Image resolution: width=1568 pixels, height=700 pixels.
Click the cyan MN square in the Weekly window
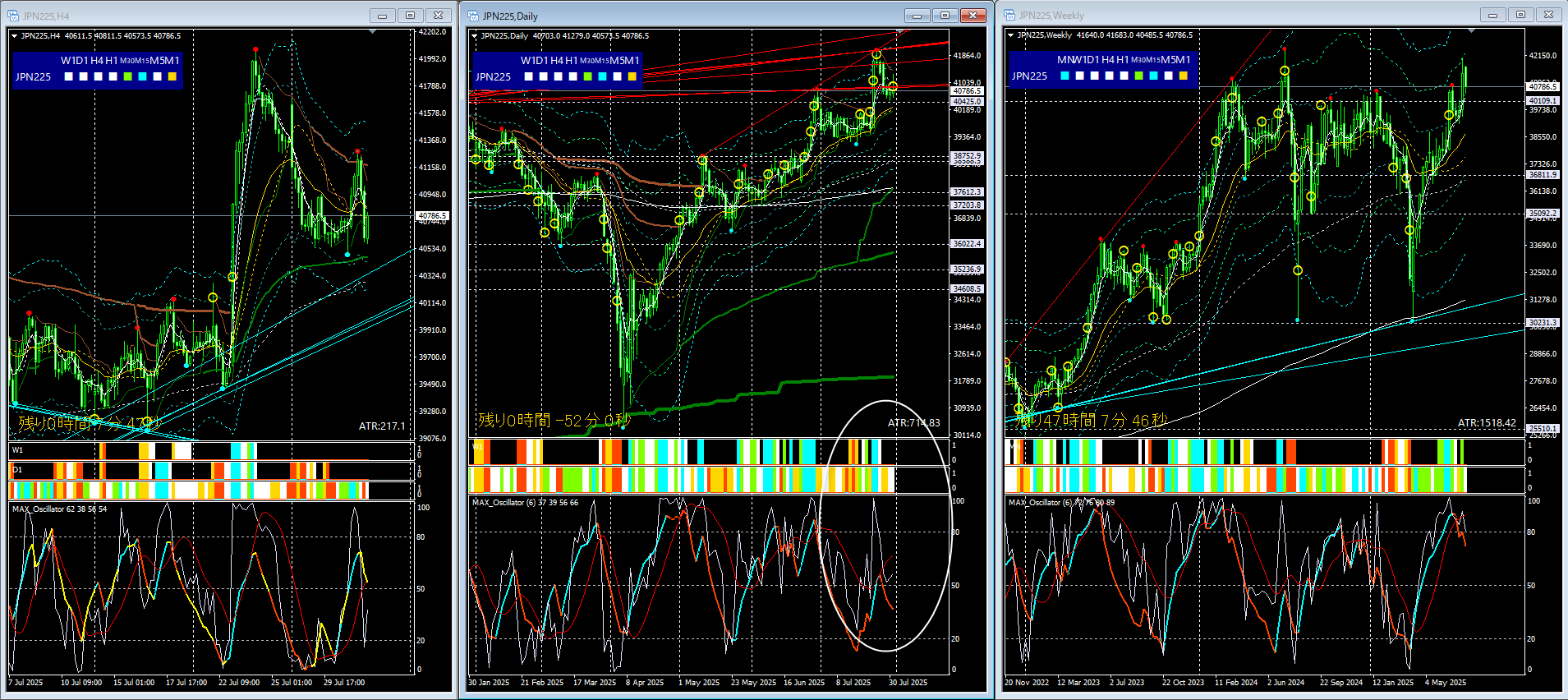[x=1064, y=76]
